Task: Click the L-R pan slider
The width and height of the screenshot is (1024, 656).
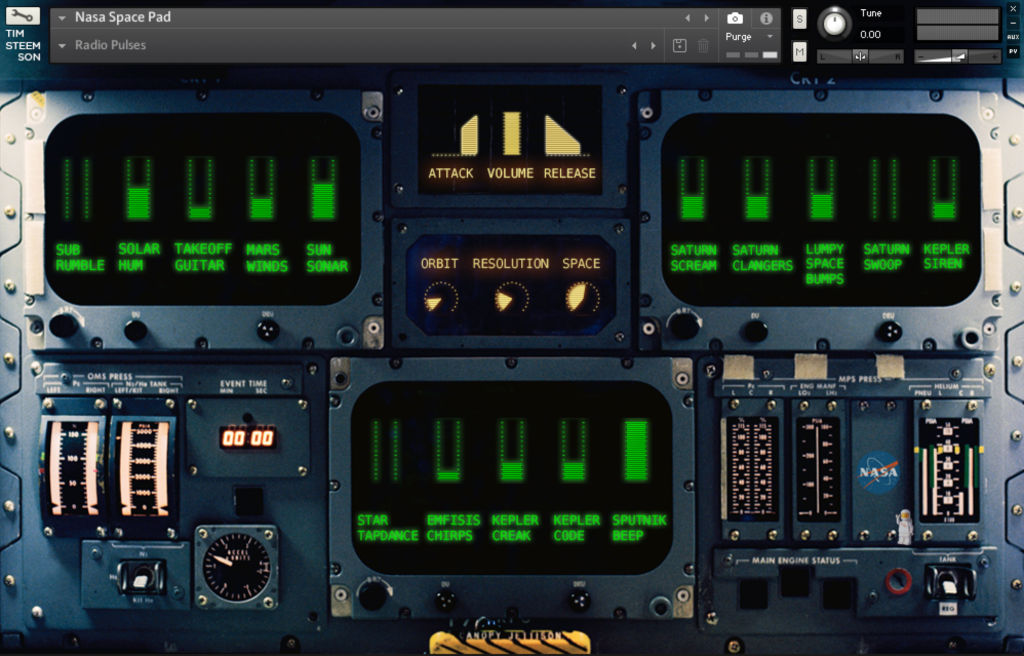Action: pyautogui.click(x=860, y=57)
